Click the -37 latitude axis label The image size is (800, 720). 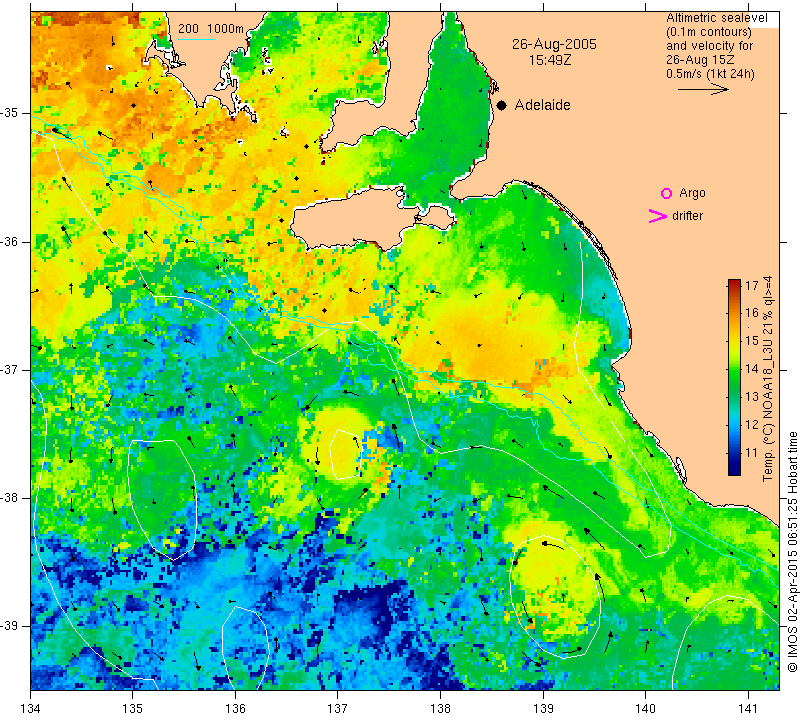(x=10, y=369)
